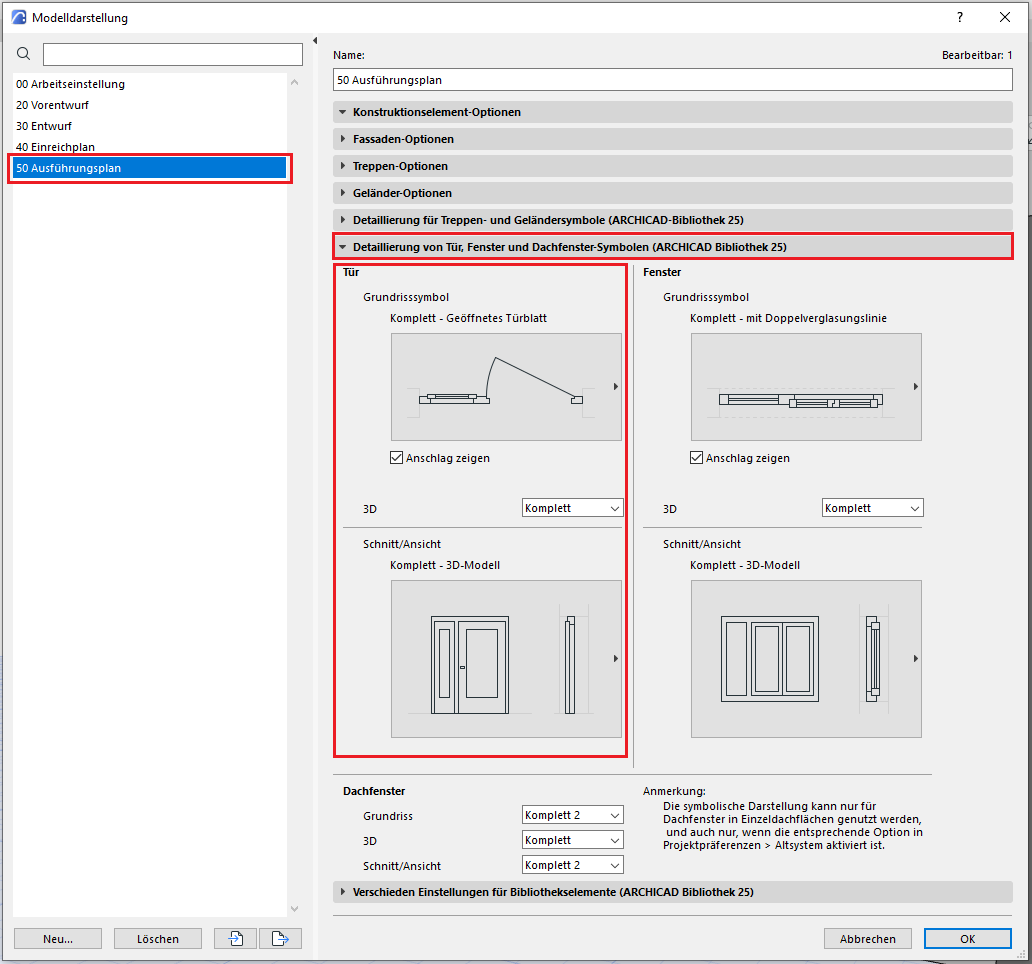Click the Löschen button
The height and width of the screenshot is (964, 1032).
tap(158, 938)
